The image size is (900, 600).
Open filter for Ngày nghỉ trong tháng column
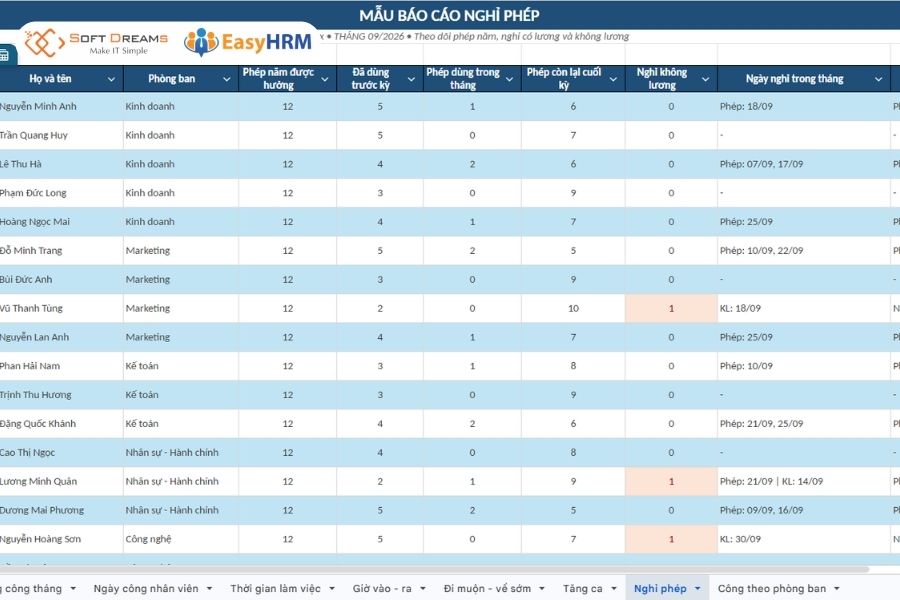click(x=879, y=79)
